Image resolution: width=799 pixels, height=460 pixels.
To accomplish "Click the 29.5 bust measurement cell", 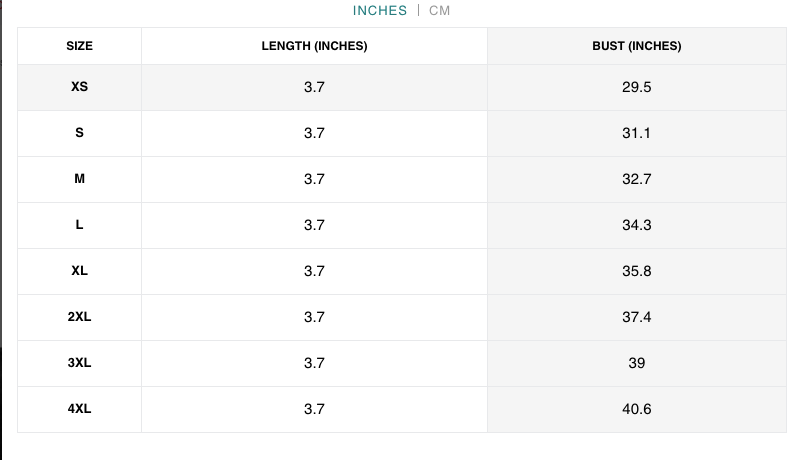I will tap(636, 87).
